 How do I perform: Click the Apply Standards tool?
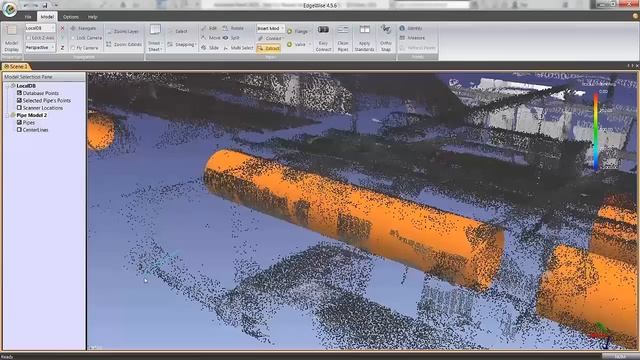tap(364, 38)
